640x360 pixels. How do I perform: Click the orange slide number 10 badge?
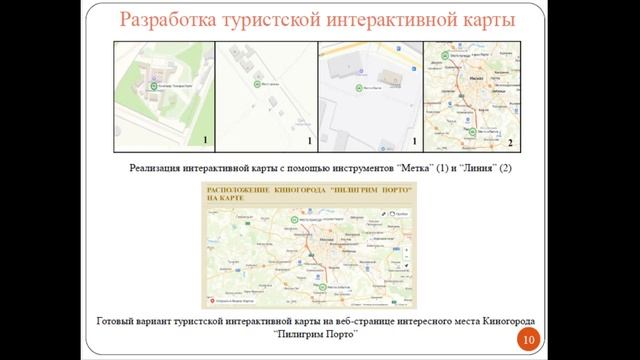point(529,339)
